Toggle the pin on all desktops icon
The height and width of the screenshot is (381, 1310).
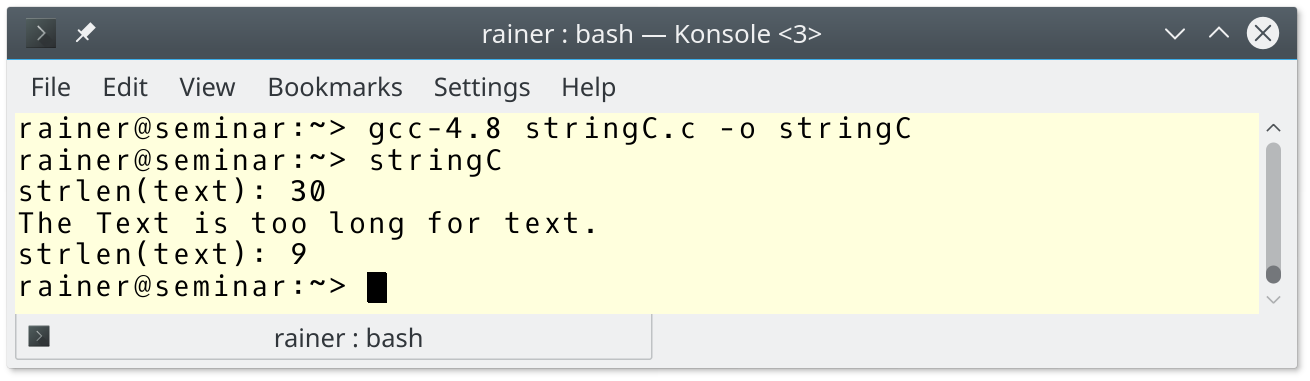85,34
